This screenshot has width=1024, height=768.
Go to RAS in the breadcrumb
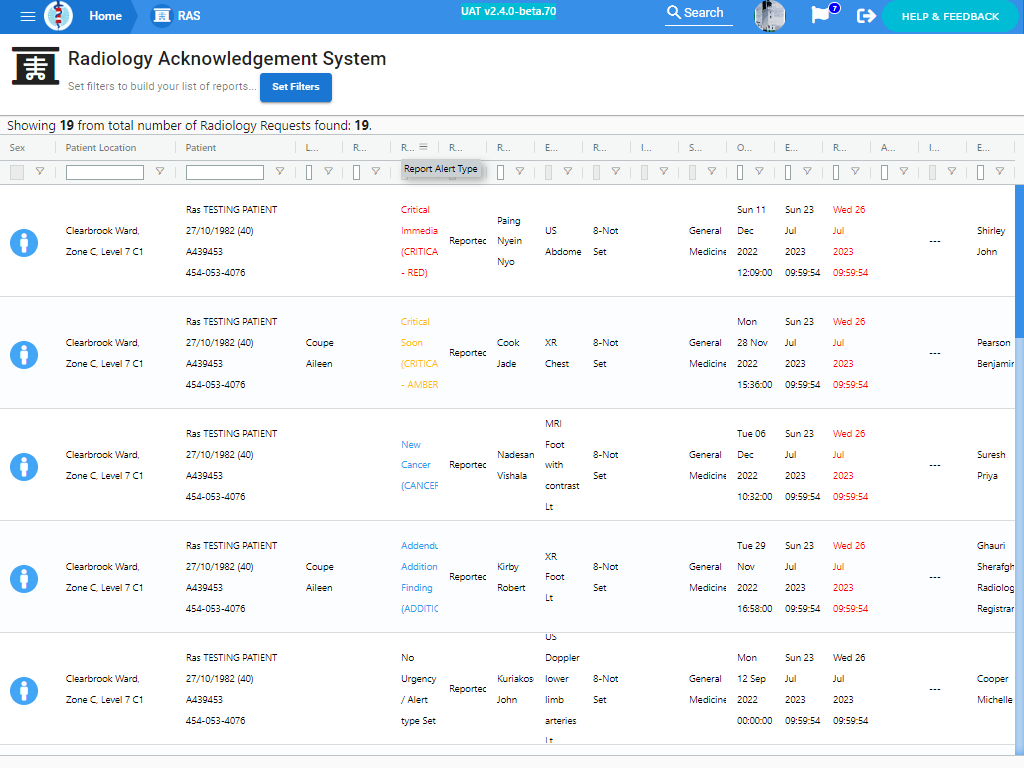[x=189, y=16]
